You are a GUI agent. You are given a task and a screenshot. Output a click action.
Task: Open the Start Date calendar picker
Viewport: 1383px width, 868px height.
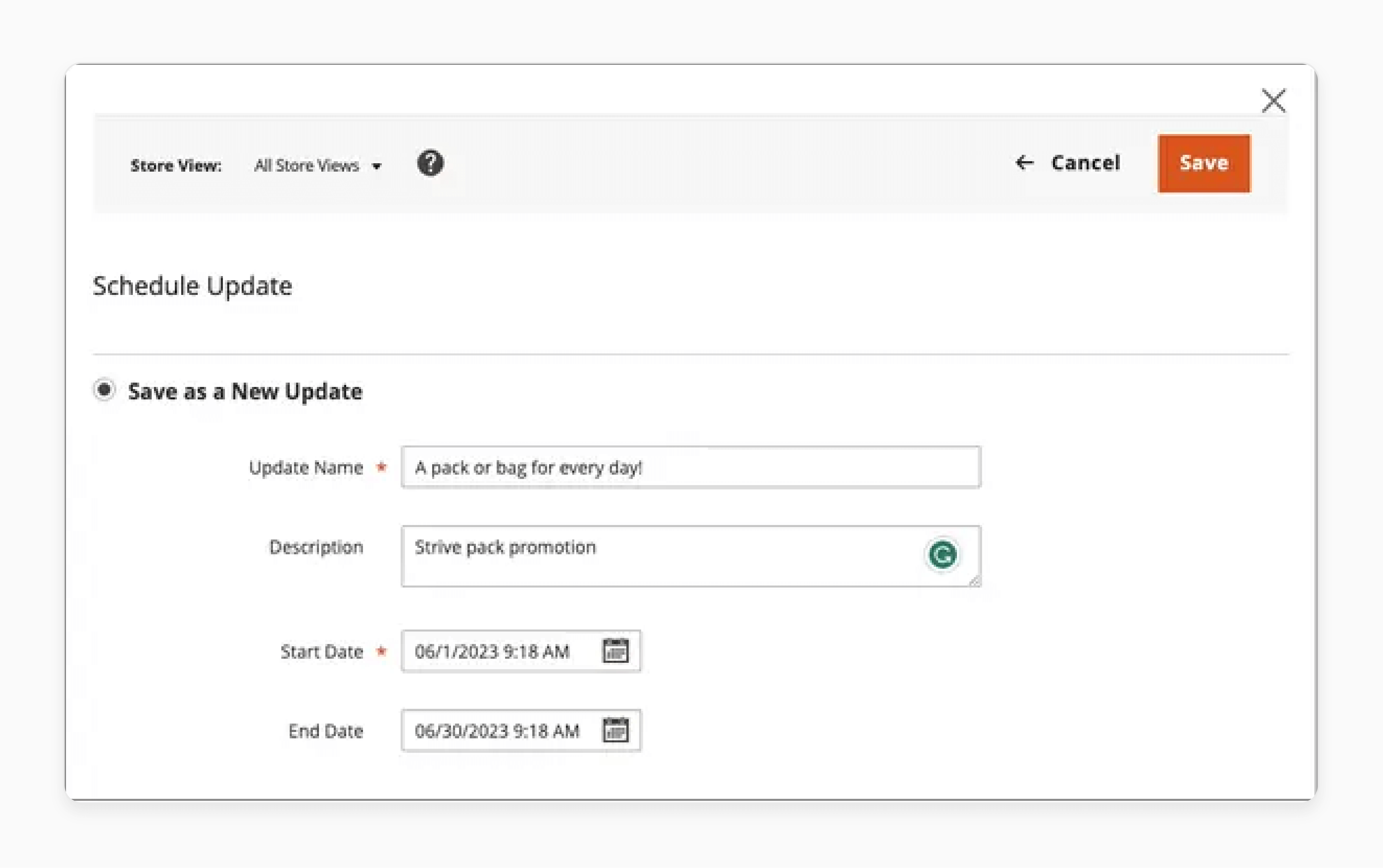pyautogui.click(x=615, y=651)
